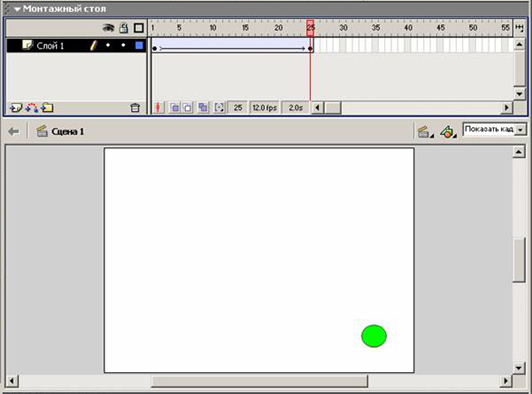Image resolution: width=532 pixels, height=394 pixels.
Task: Click blue outline color swatch of Слой 1
Action: (139, 45)
